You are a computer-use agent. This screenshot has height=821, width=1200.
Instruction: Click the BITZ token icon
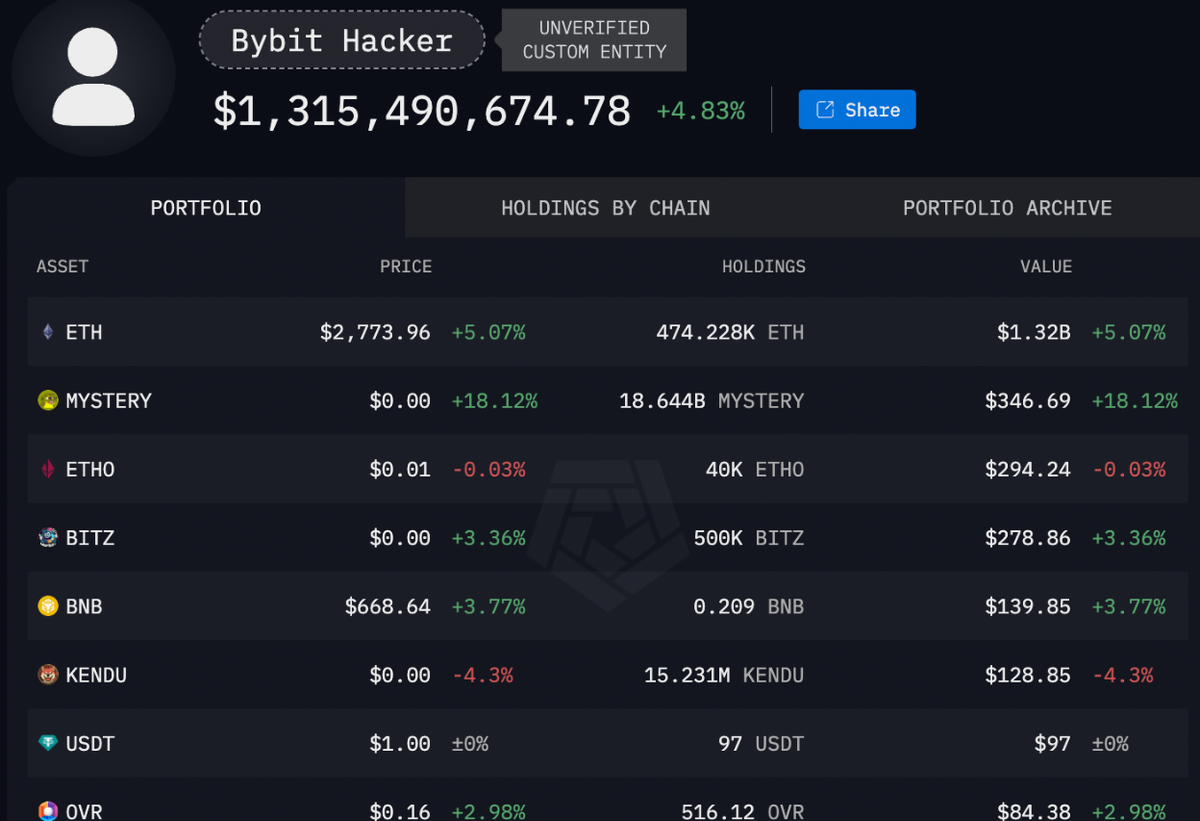point(47,538)
